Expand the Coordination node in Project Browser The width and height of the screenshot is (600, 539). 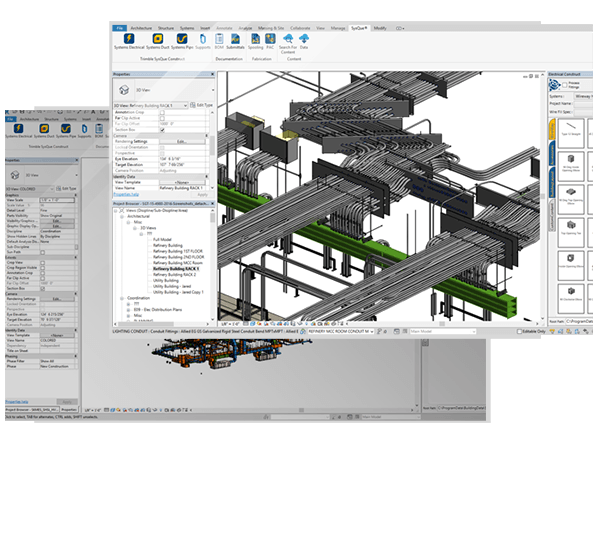click(122, 298)
